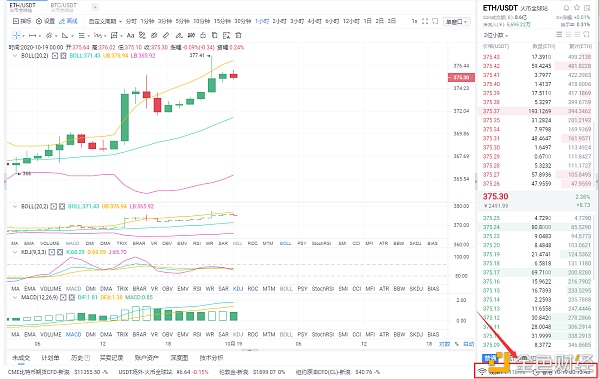This screenshot has width=600, height=379.
Task: Open 设置 chart settings
Action: click(x=46, y=21)
